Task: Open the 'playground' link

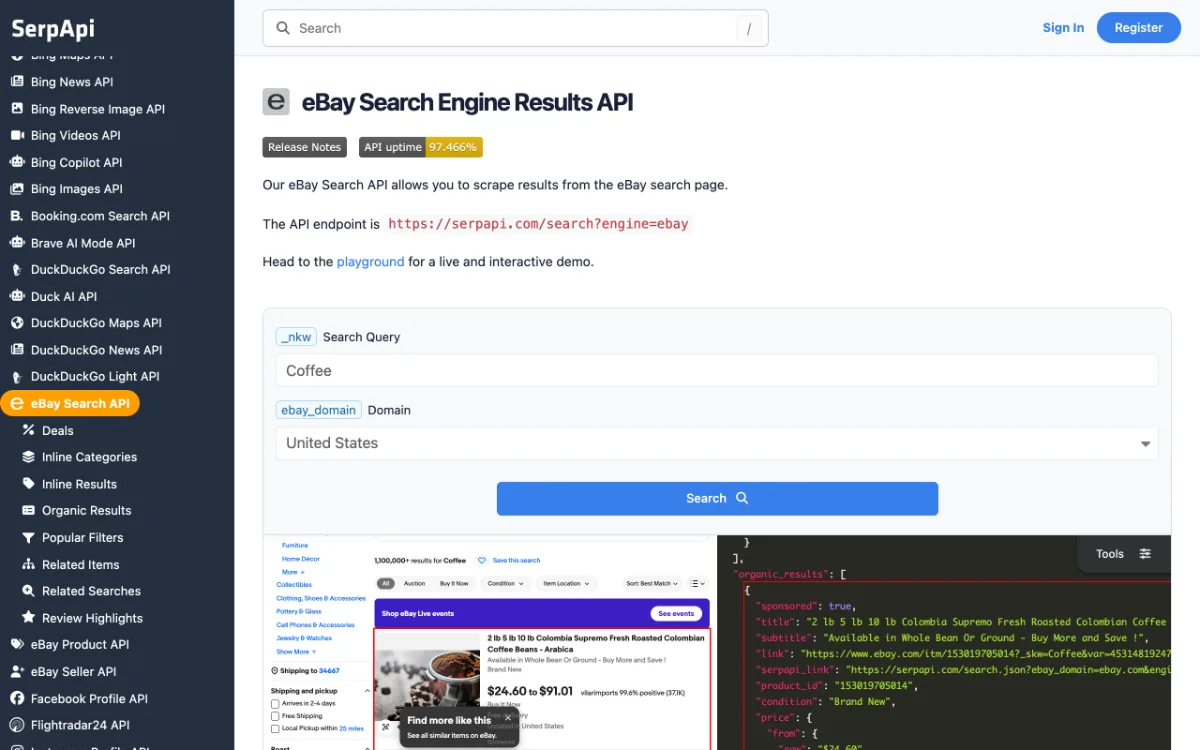Action: (370, 262)
